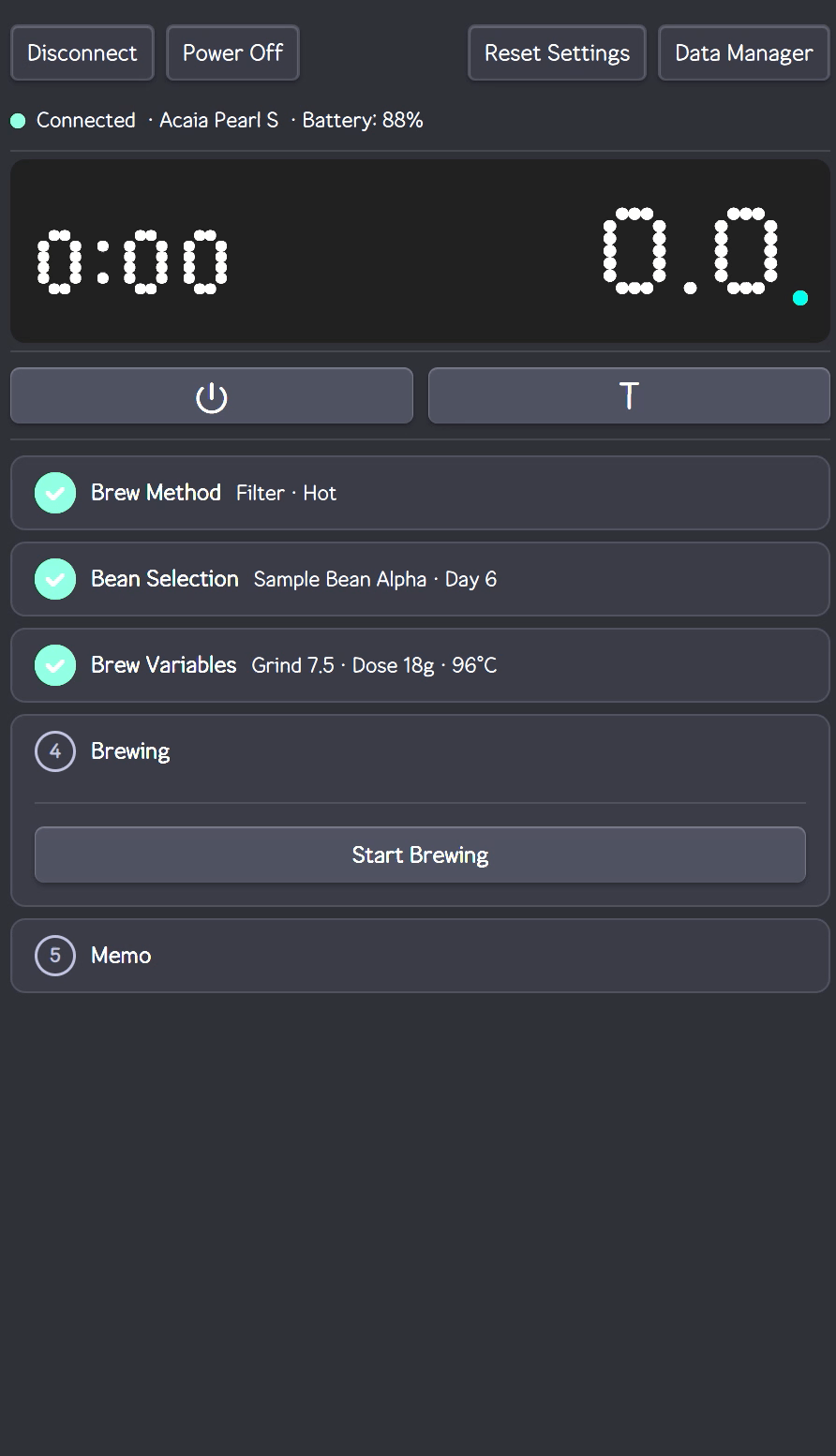836x1456 pixels.
Task: Click the Bean Selection green checkmark
Action: pyautogui.click(x=55, y=579)
